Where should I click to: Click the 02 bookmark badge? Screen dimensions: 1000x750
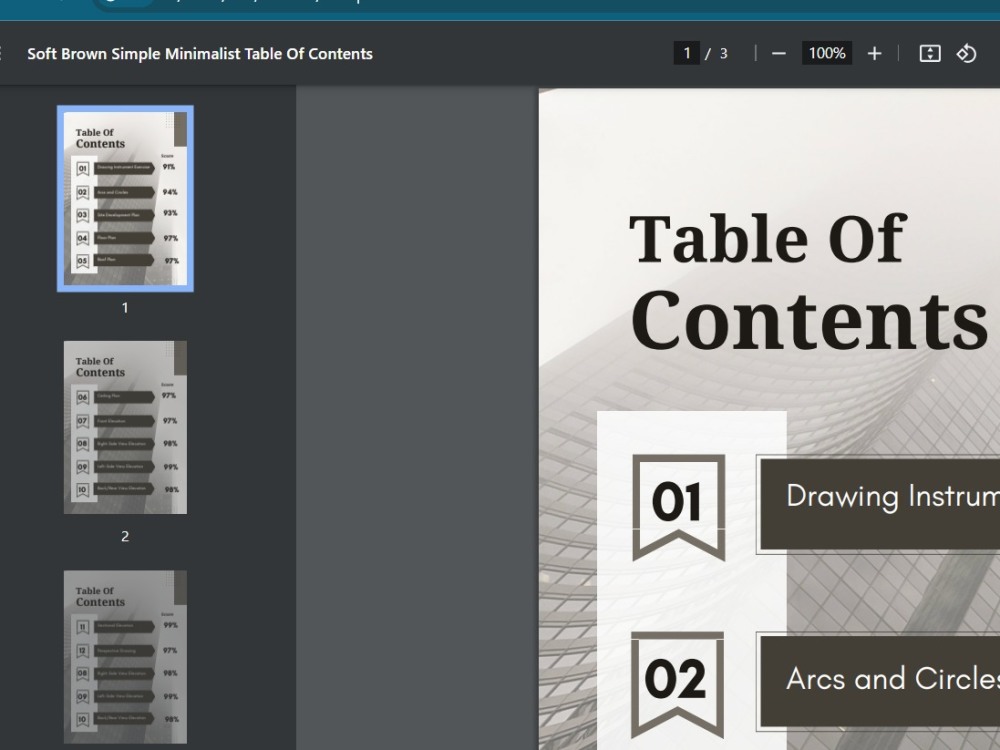click(x=677, y=685)
